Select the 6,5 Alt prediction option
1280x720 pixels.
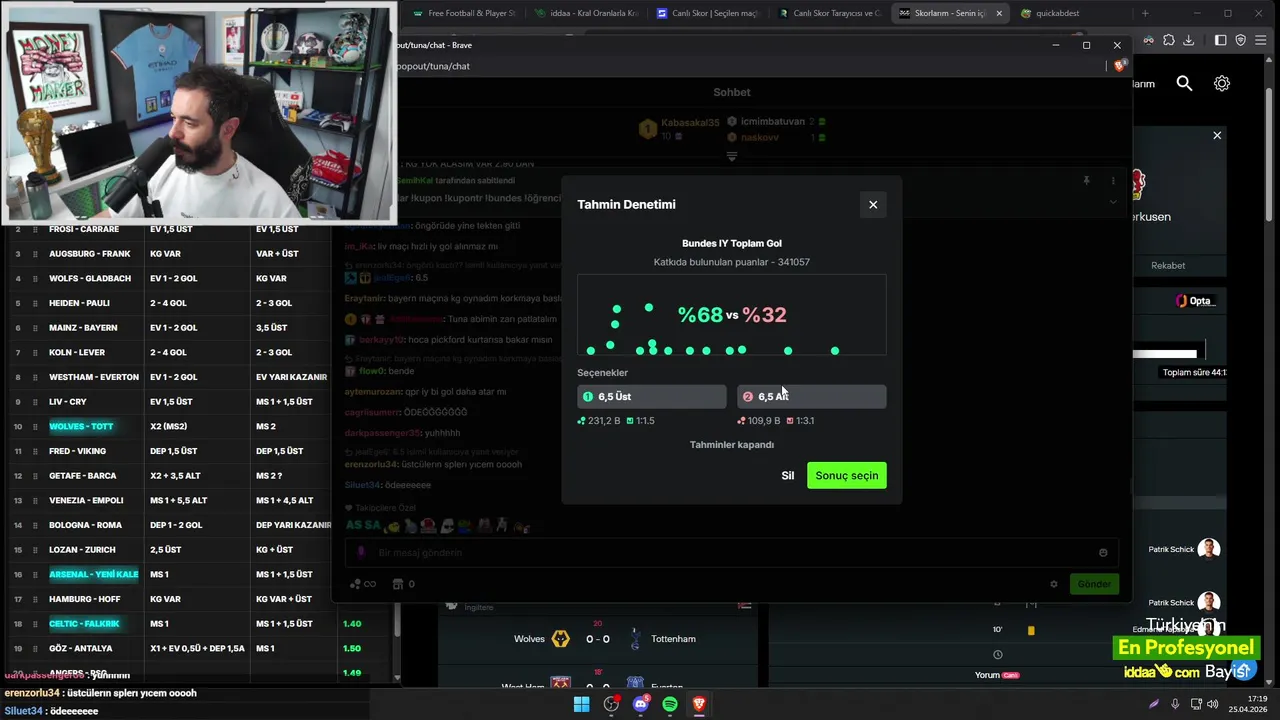pos(811,397)
